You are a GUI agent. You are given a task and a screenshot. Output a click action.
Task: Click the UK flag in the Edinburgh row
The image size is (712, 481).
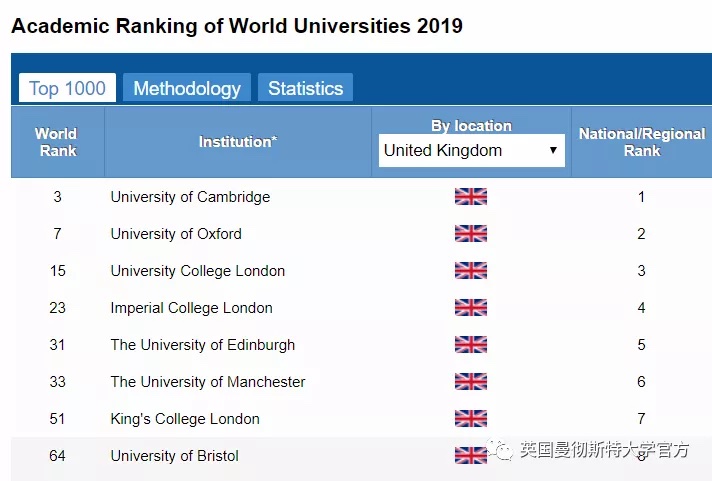[x=471, y=345]
